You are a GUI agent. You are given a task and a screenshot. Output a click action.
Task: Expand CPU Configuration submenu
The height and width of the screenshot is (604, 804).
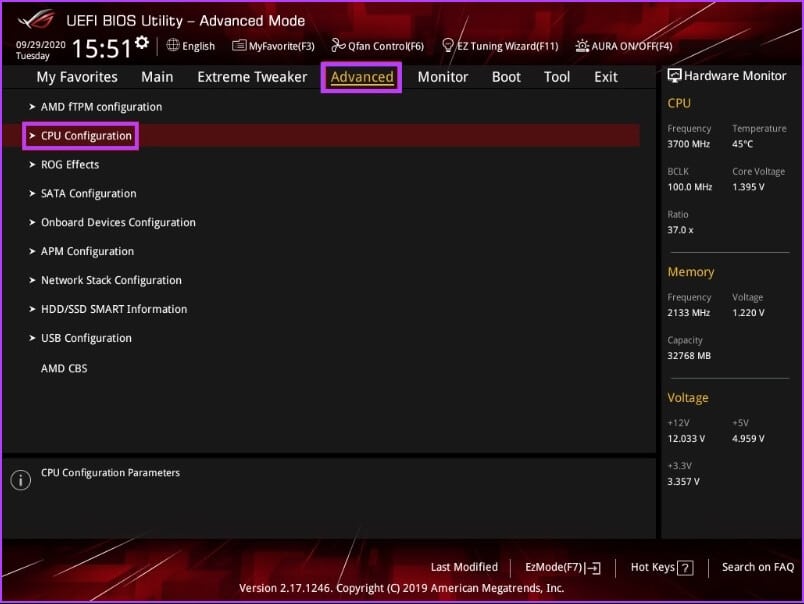tap(85, 136)
